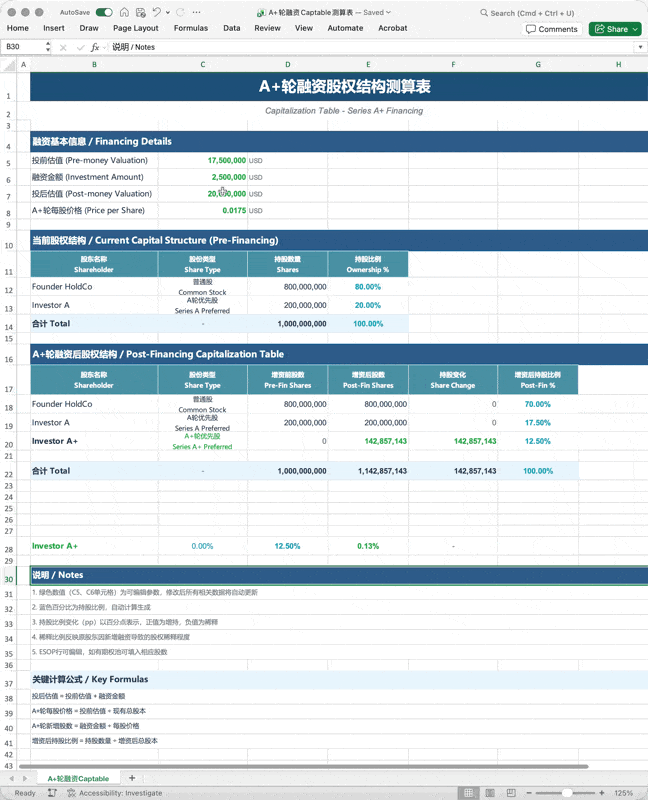This screenshot has height=800, width=648.
Task: Click the 0.13% cell in row 28
Action: tap(368, 546)
